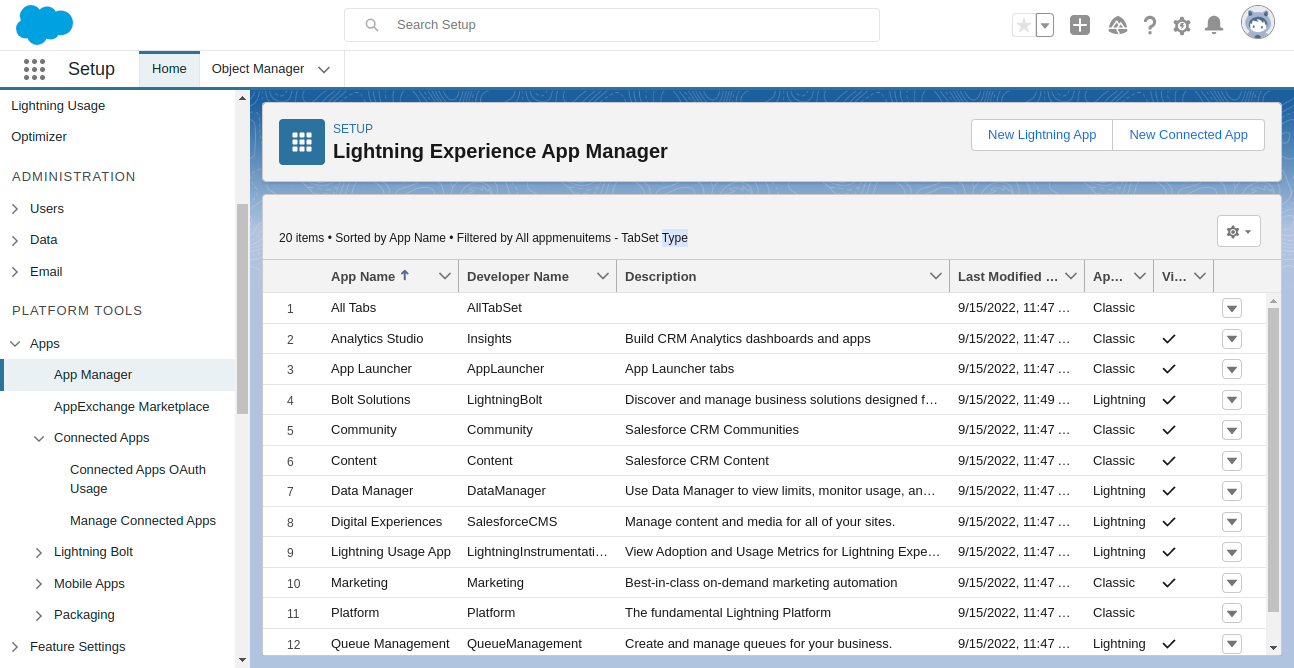Click the New Lightning App button
Screen dimensions: 1294x668
coord(1042,135)
